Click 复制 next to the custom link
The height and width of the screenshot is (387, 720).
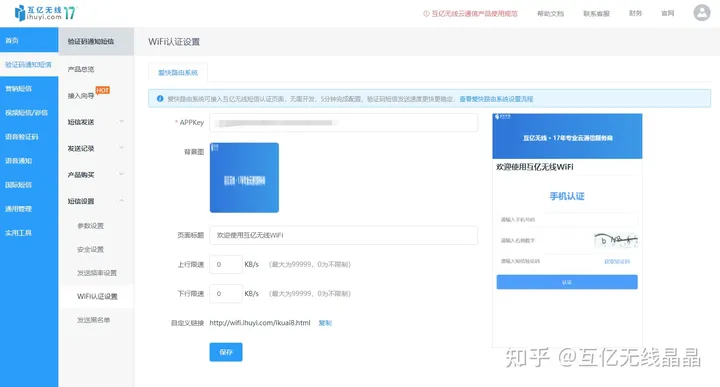point(325,323)
